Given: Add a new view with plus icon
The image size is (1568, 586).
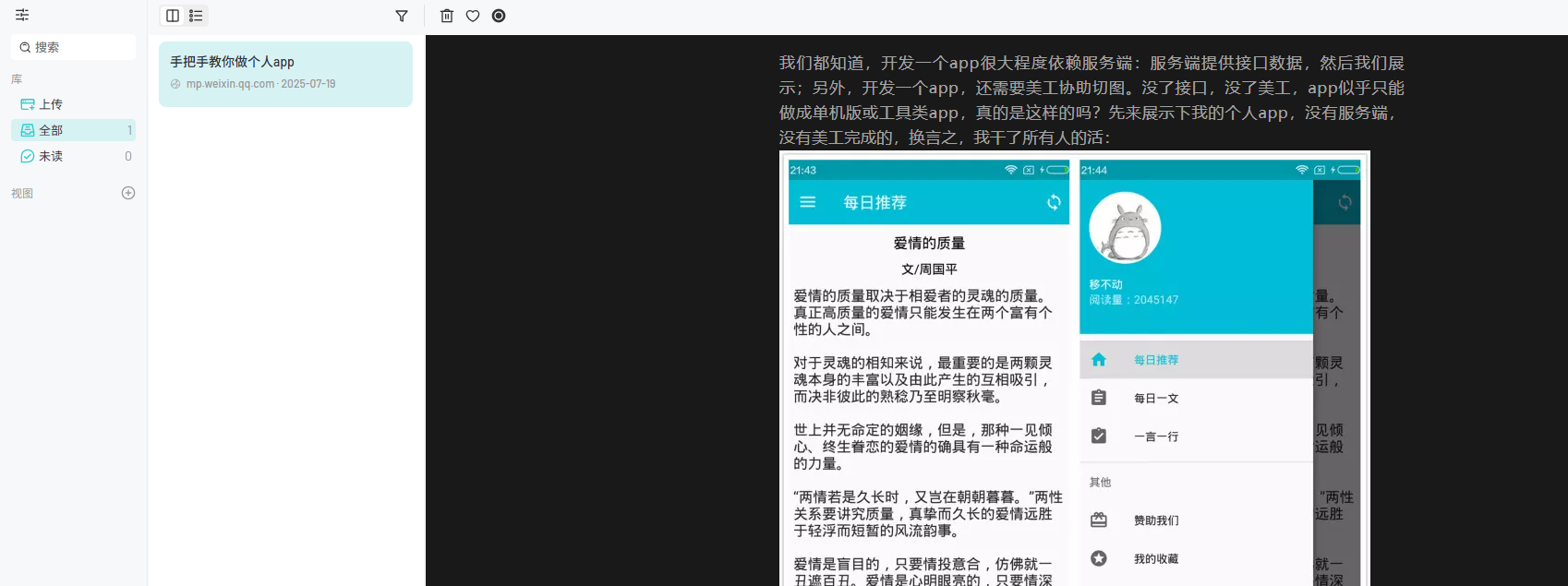Looking at the screenshot, I should 128,193.
